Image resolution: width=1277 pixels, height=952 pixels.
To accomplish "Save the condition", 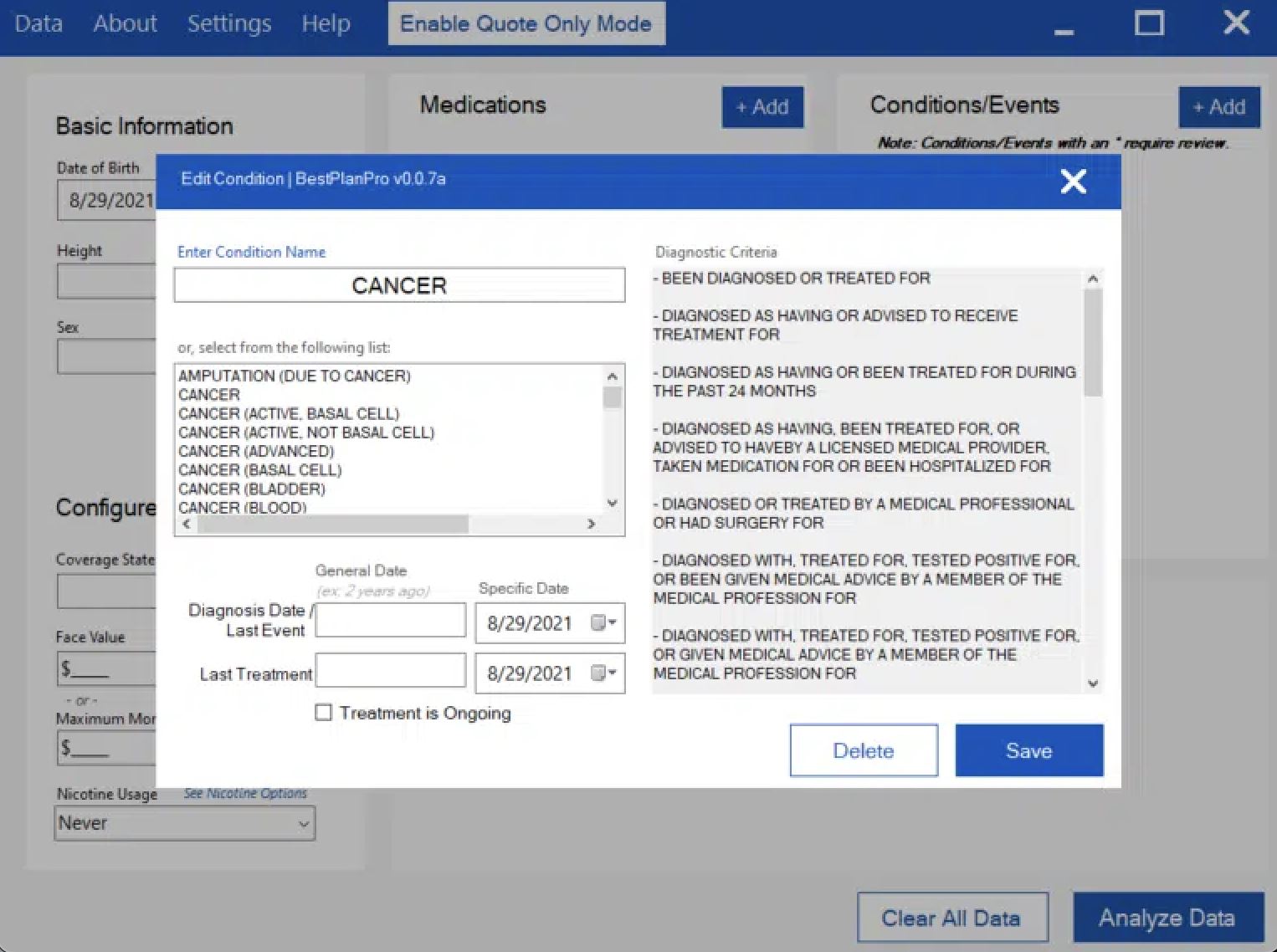I will pos(1028,750).
